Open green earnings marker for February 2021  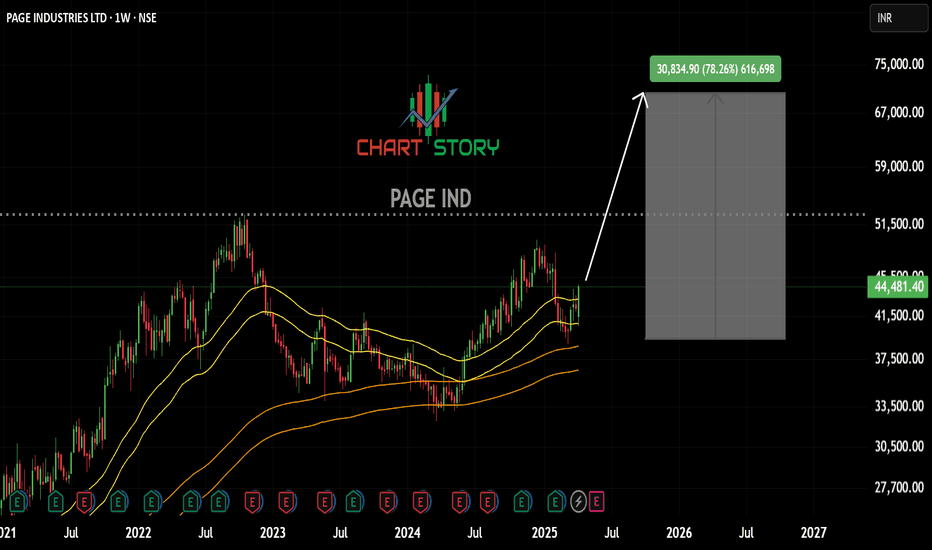(18, 502)
